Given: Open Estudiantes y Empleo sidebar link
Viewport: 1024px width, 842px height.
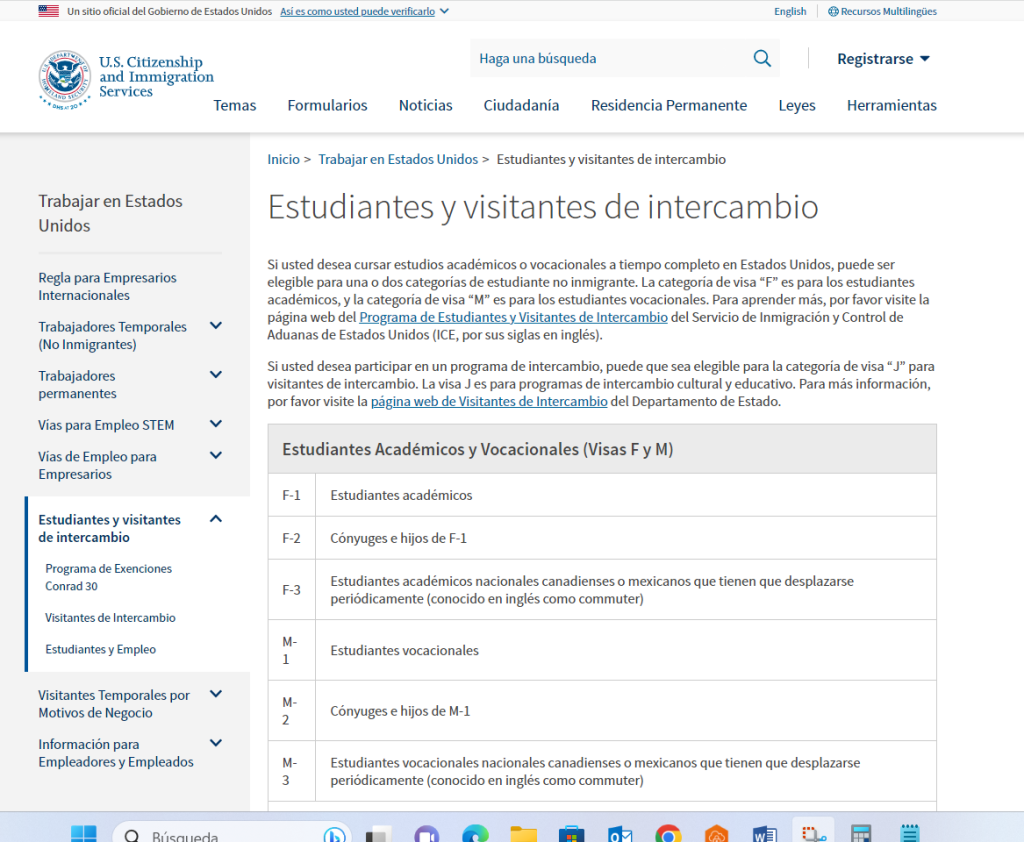Looking at the screenshot, I should [x=101, y=649].
